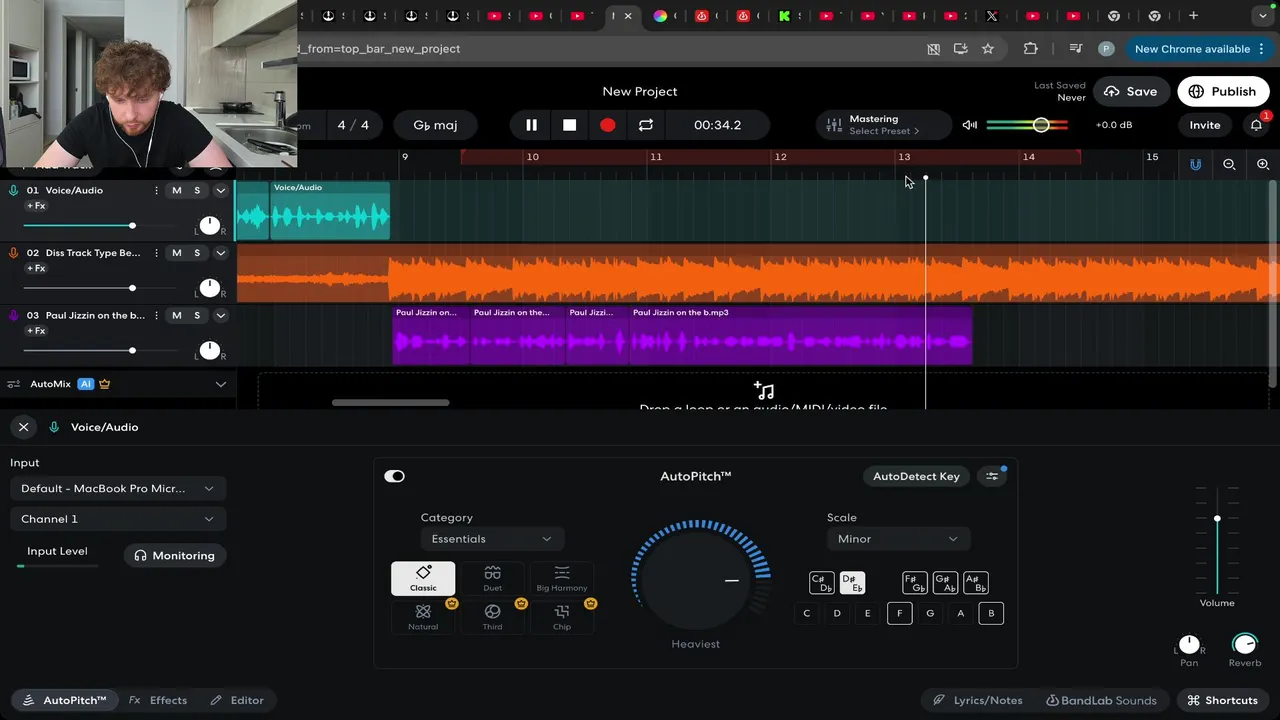1280x720 pixels.
Task: Select the Big Harmony preset
Action: 562,578
